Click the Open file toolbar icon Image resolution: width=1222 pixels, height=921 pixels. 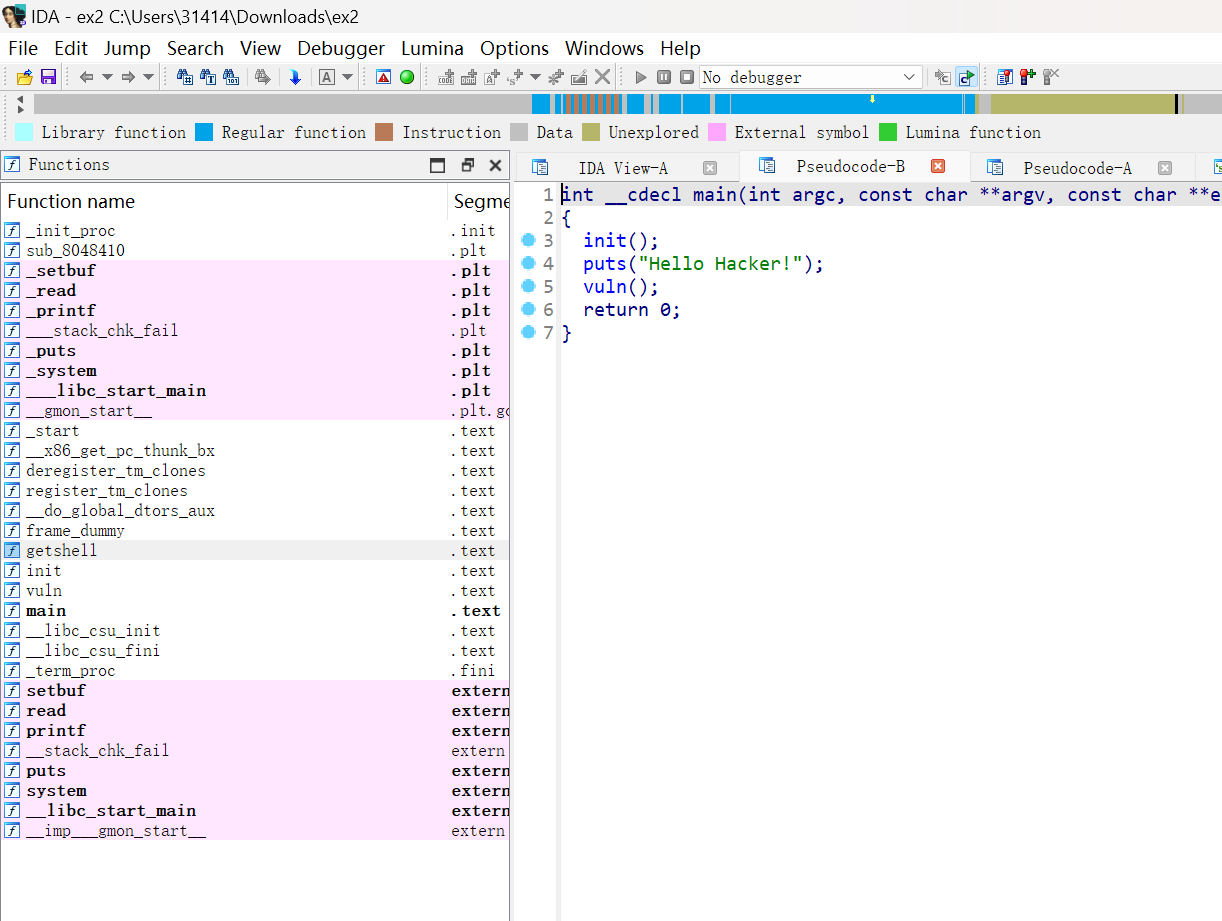pyautogui.click(x=24, y=77)
